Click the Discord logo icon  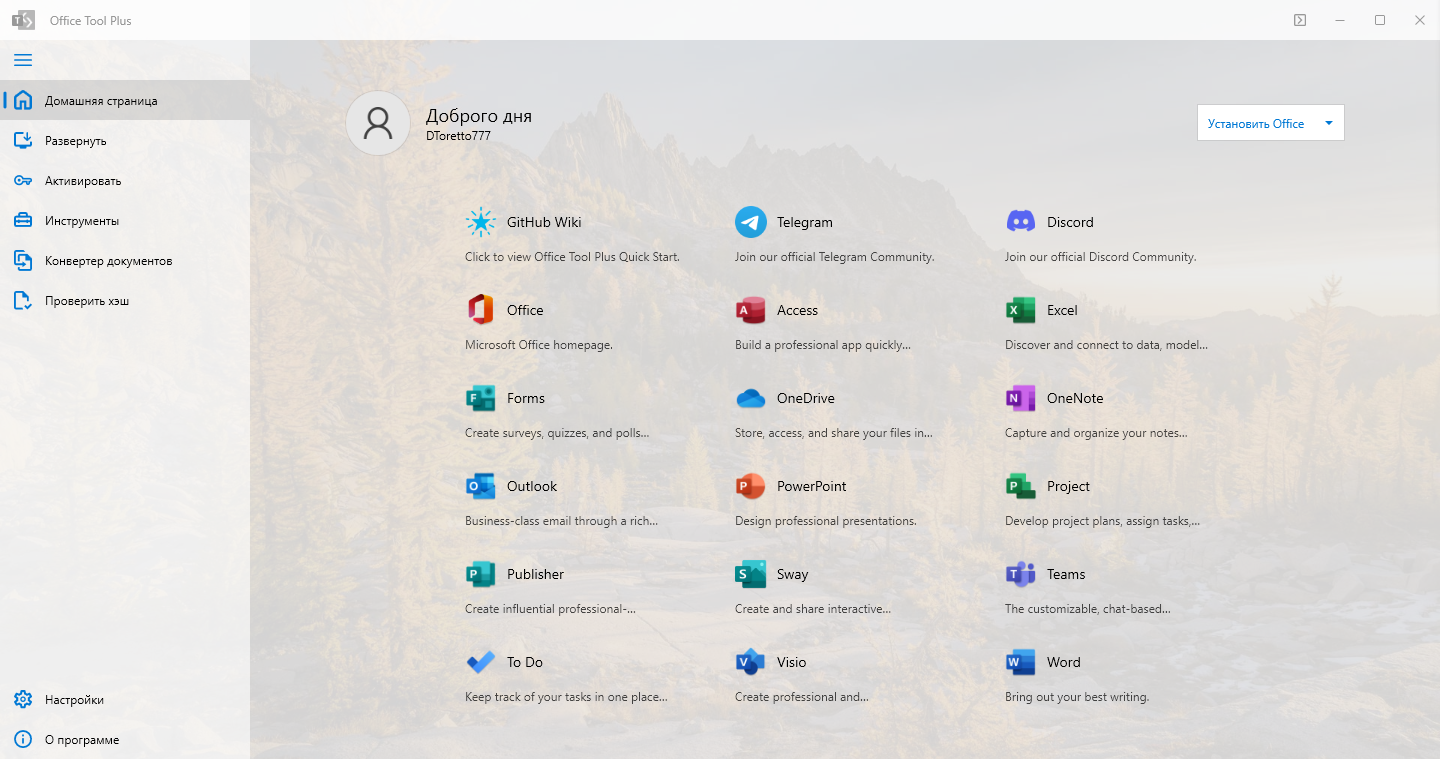[x=1021, y=222]
